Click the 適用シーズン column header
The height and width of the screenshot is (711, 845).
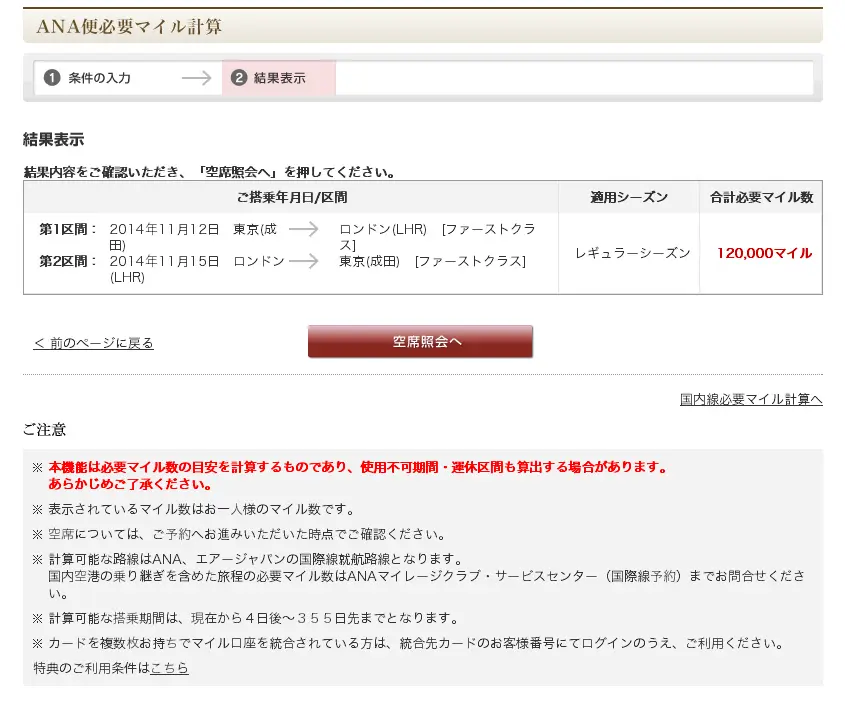pos(629,198)
